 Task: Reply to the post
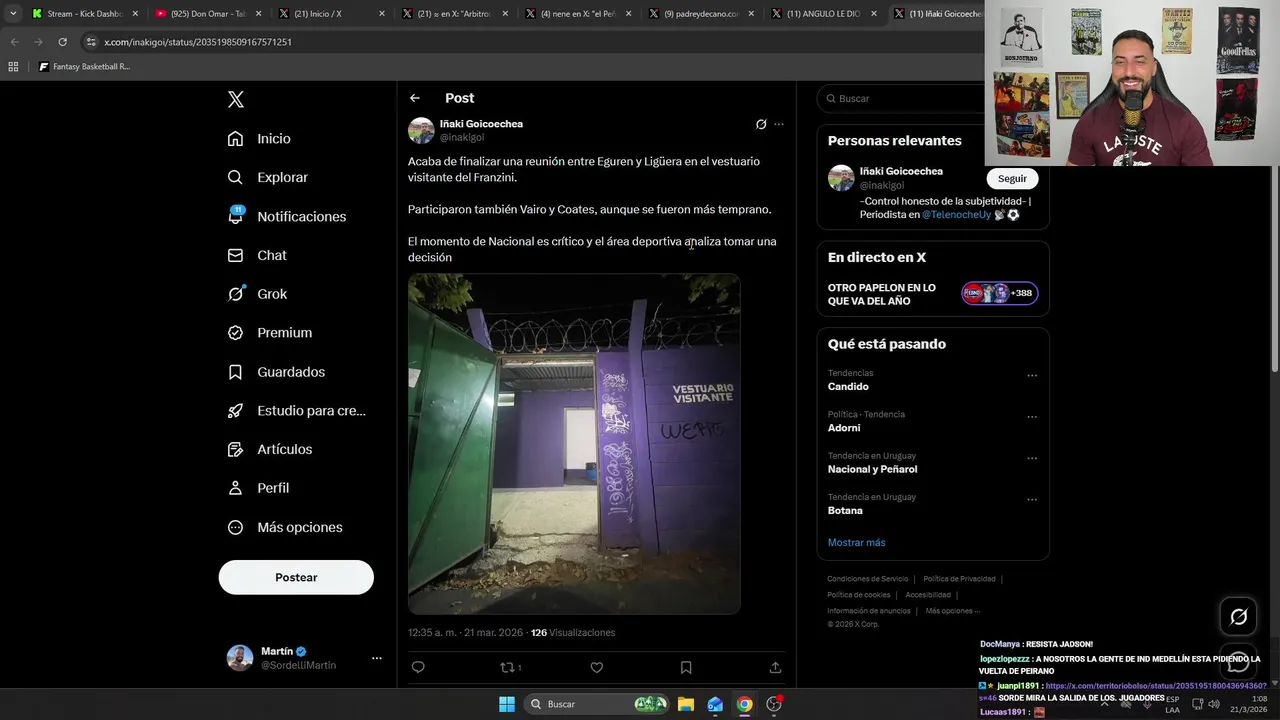coord(418,668)
